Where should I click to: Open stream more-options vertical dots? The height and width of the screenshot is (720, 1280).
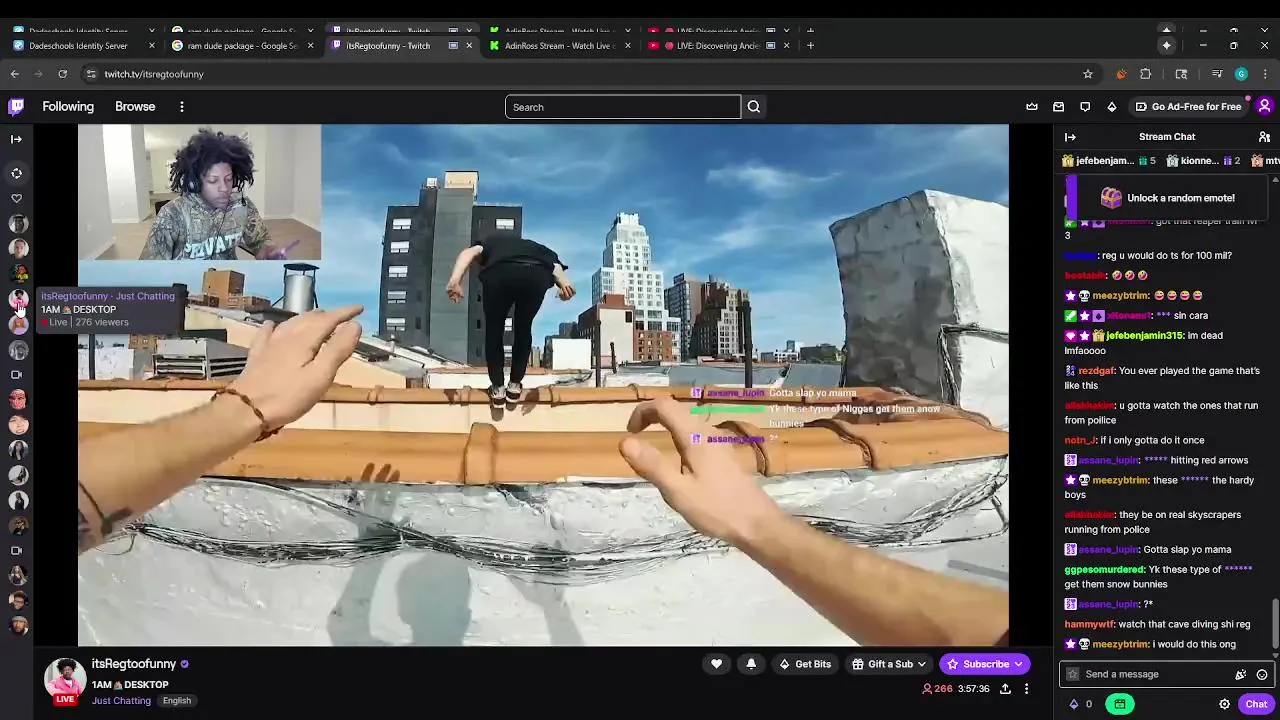[1026, 689]
